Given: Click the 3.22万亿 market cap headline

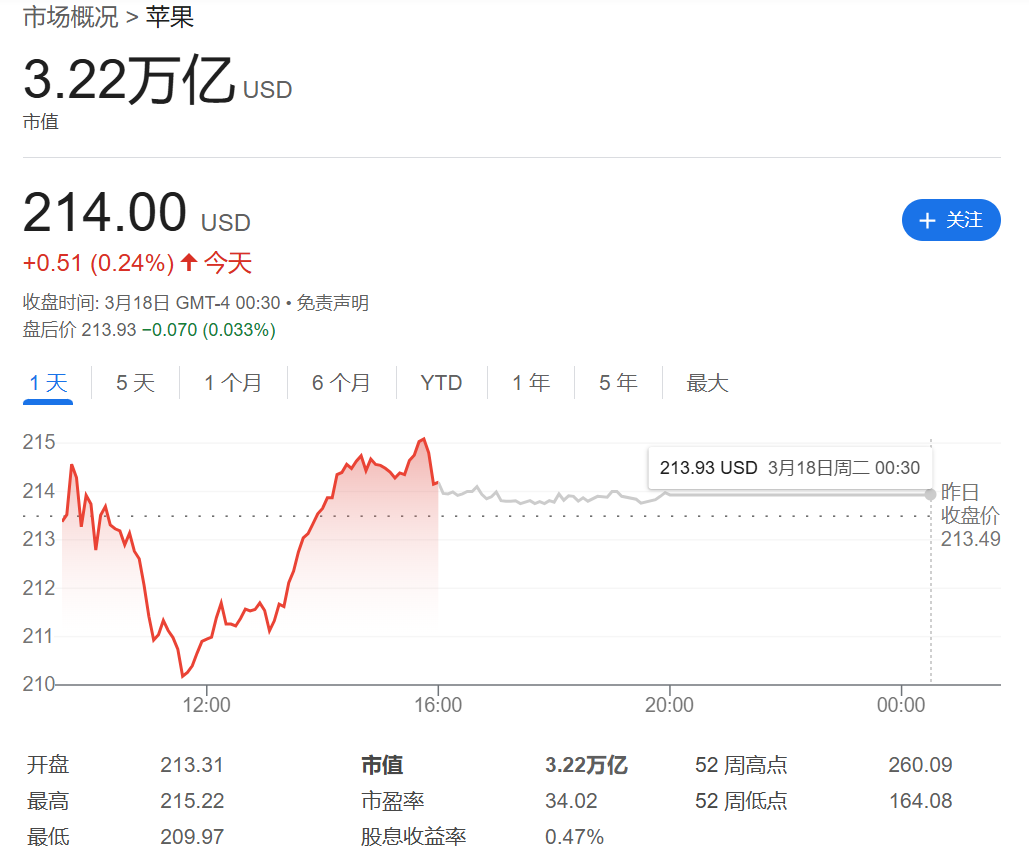Looking at the screenshot, I should 129,80.
